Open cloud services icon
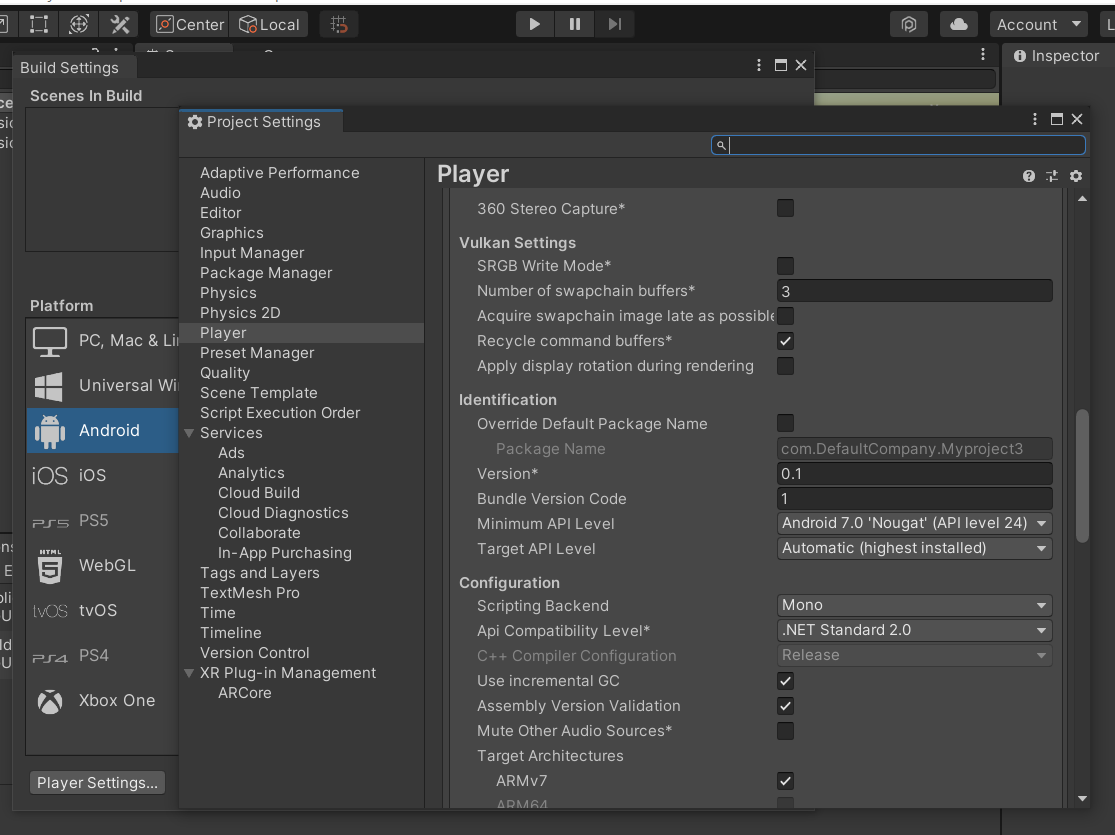1115x835 pixels. 959,24
